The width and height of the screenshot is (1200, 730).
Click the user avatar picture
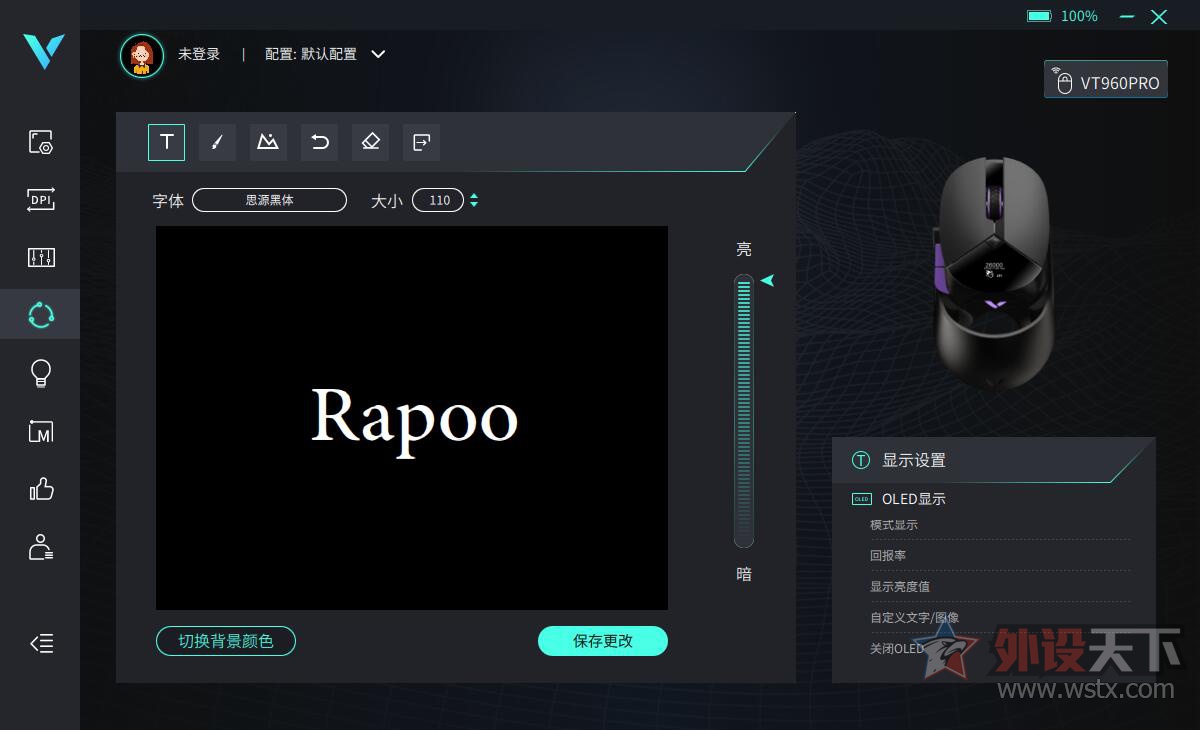142,55
